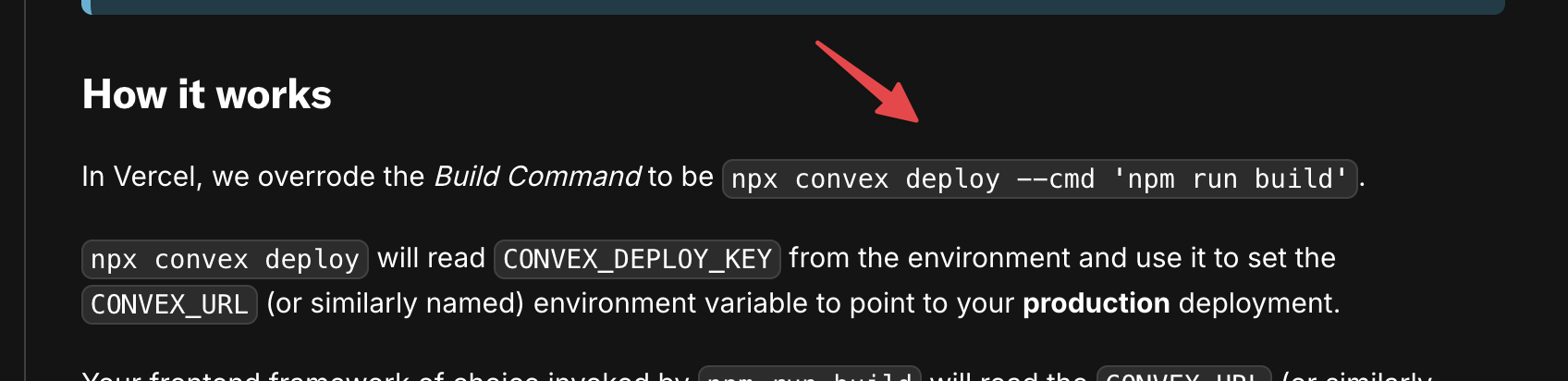Click the "--cmd" flag in the build command

click(x=1056, y=178)
